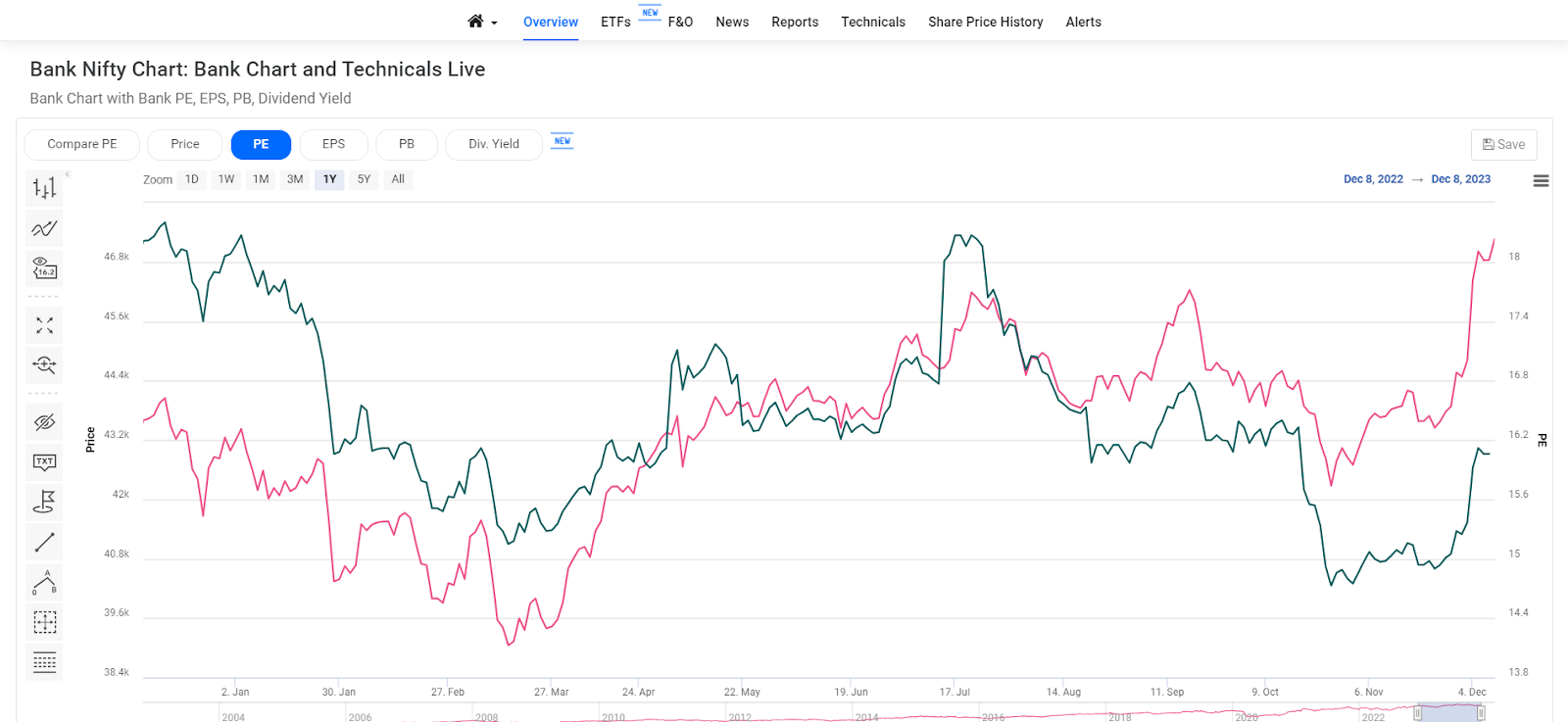Viewport: 1568px width, 722px height.
Task: Click 2018 on the navigator timeline
Action: click(x=1120, y=717)
